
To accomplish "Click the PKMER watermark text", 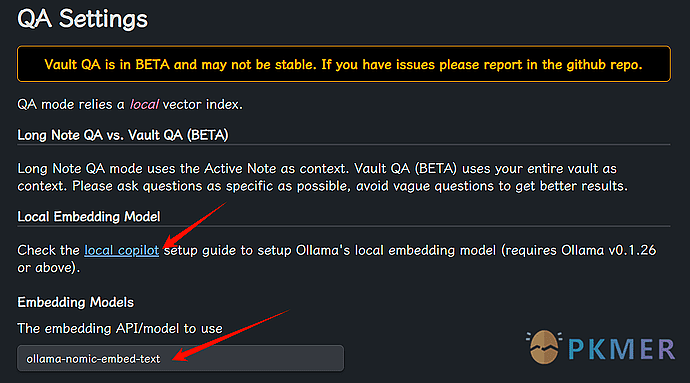I will pos(621,350).
